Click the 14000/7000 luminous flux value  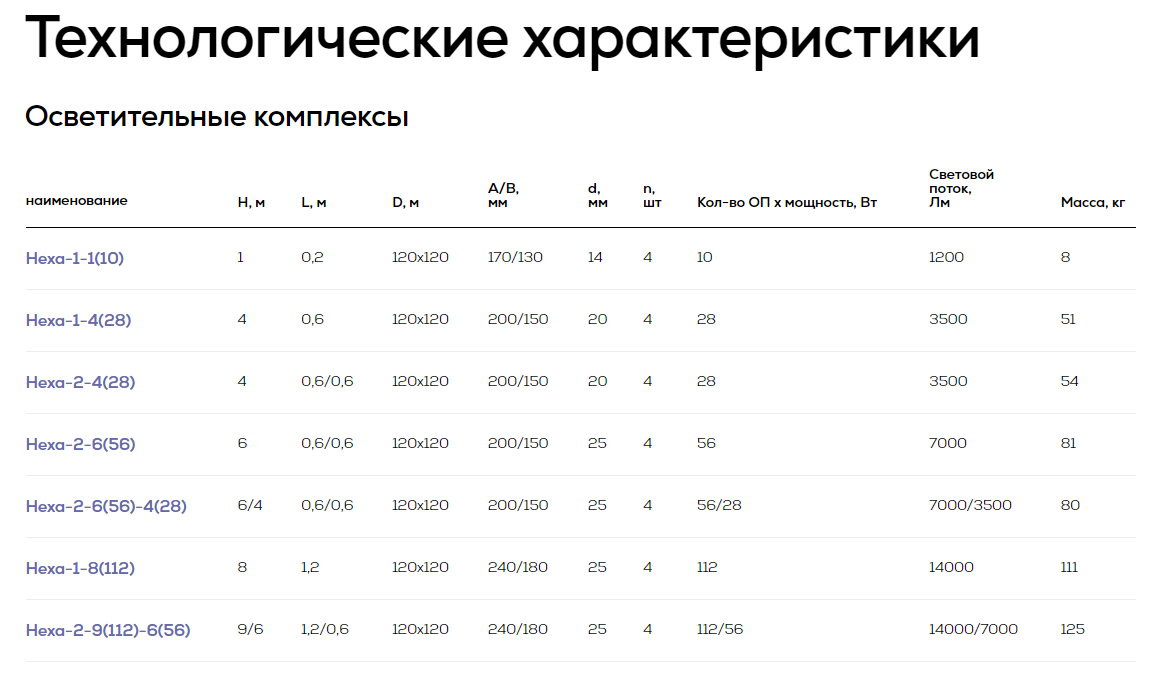pos(973,628)
